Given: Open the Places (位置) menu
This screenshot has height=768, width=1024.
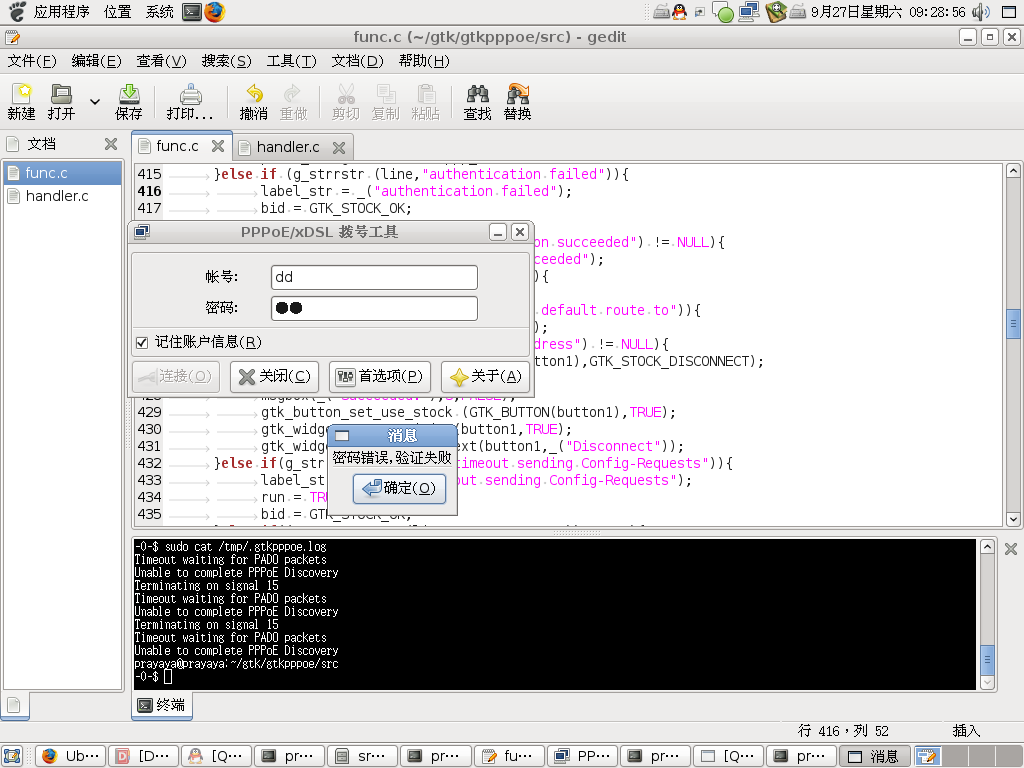Looking at the screenshot, I should pos(118,12).
